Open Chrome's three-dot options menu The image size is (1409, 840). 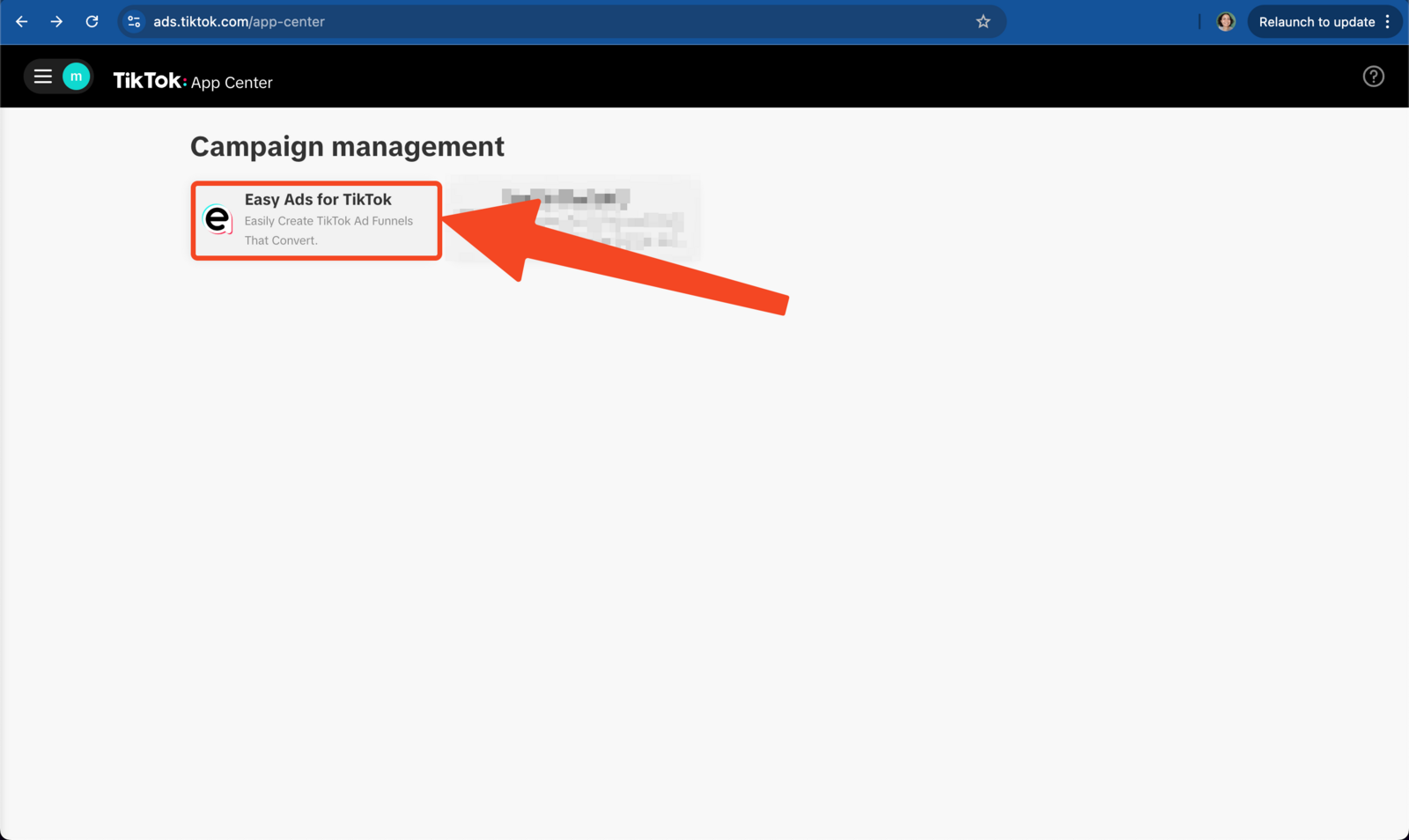click(1388, 22)
